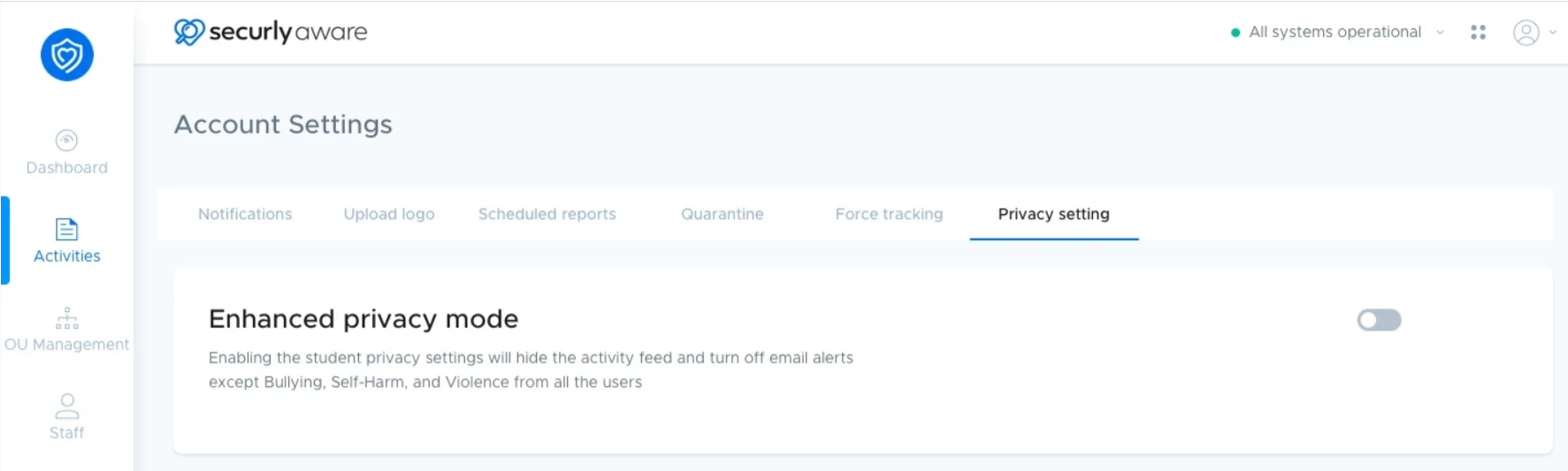Enable the Enhanced privacy mode toggle

coord(1379,320)
